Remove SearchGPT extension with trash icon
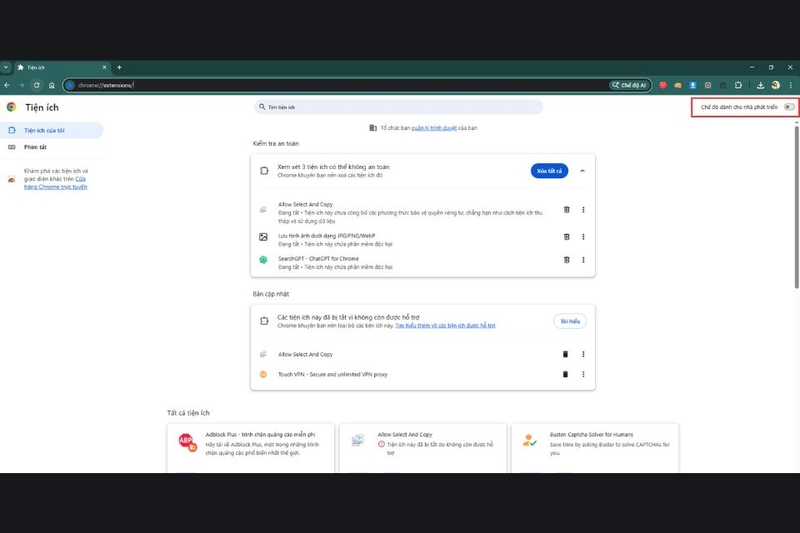The image size is (800, 533). [x=566, y=260]
